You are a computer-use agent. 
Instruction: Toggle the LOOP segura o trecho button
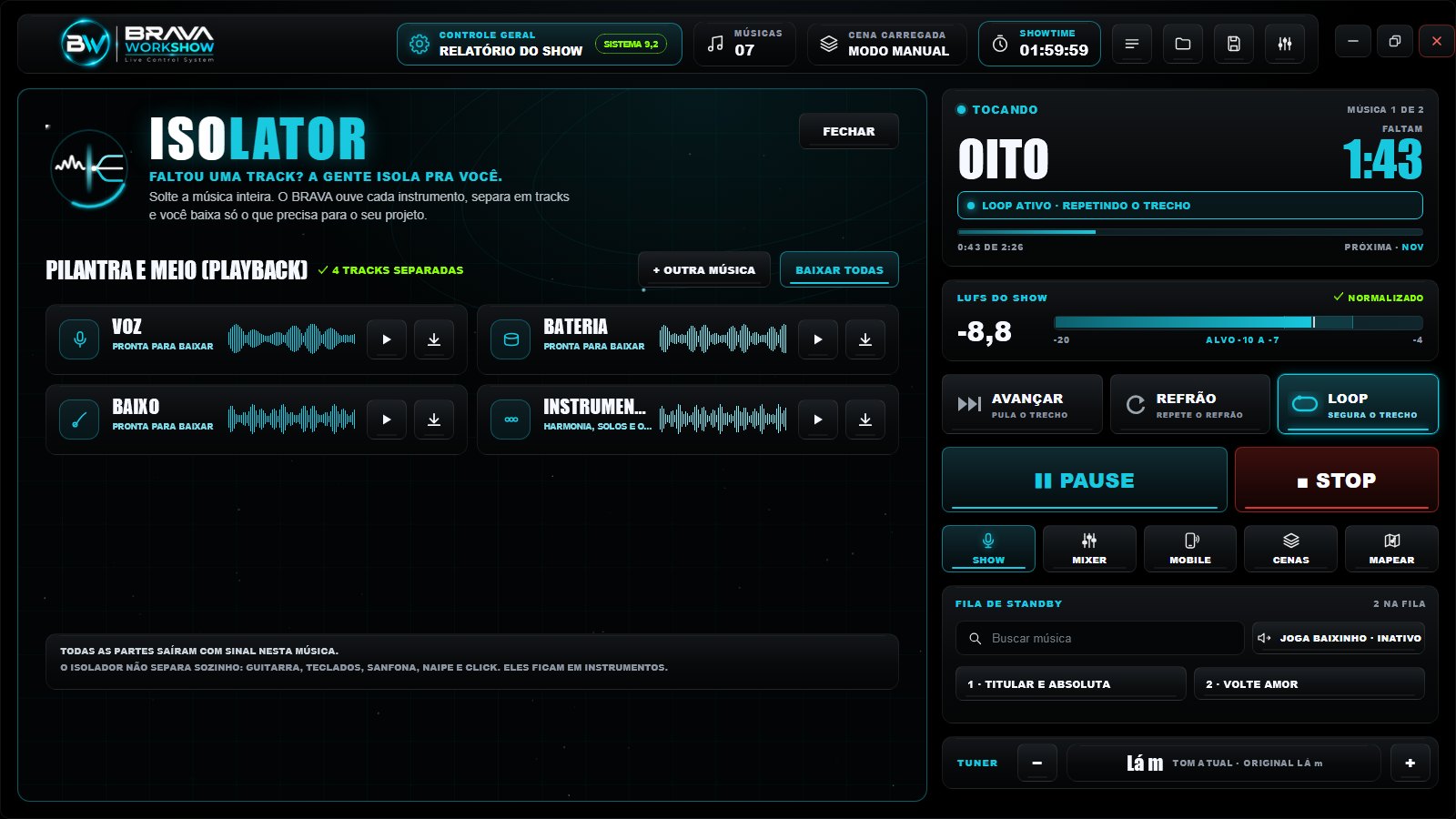pos(1358,404)
